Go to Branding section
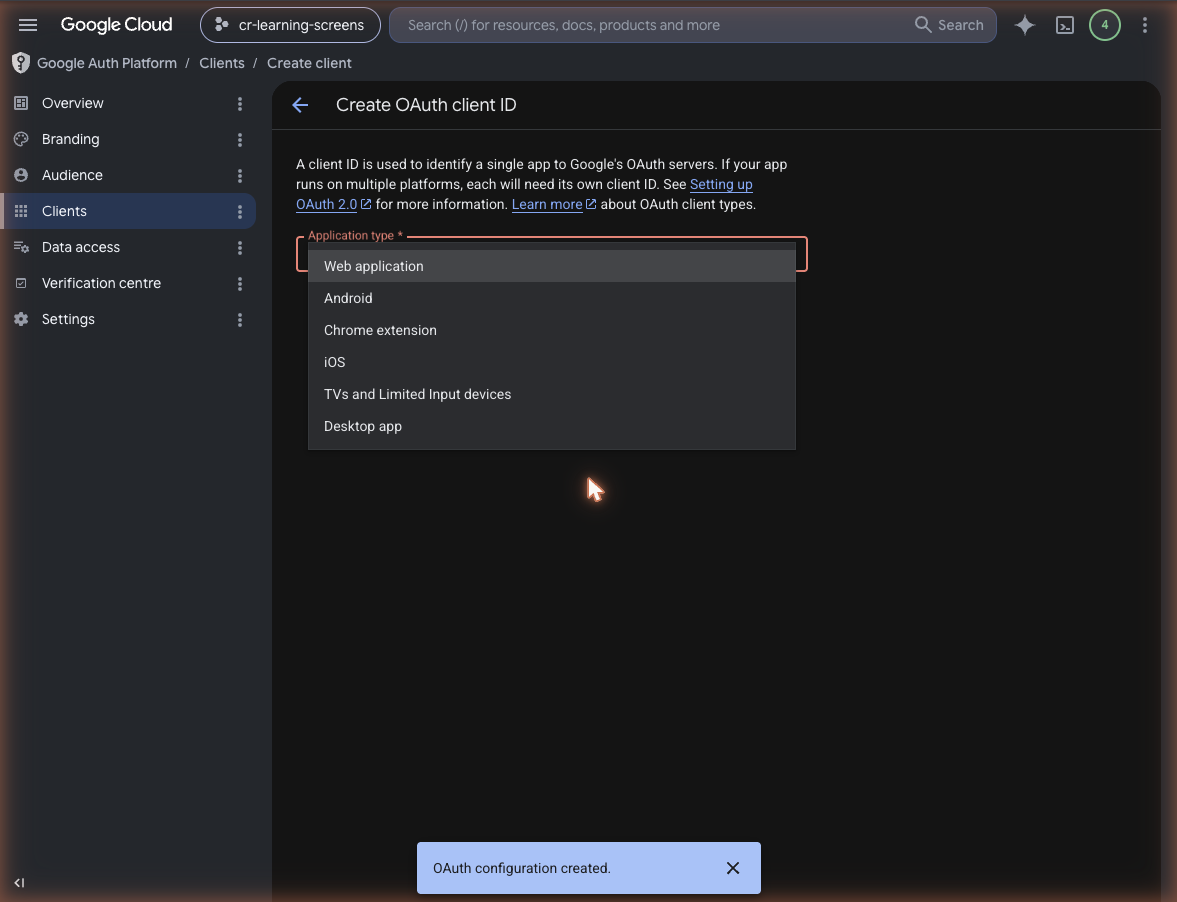The width and height of the screenshot is (1177, 902). (x=71, y=139)
